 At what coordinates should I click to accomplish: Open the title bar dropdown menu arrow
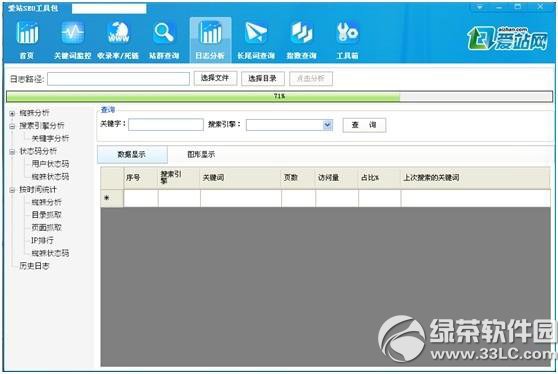[480, 7]
